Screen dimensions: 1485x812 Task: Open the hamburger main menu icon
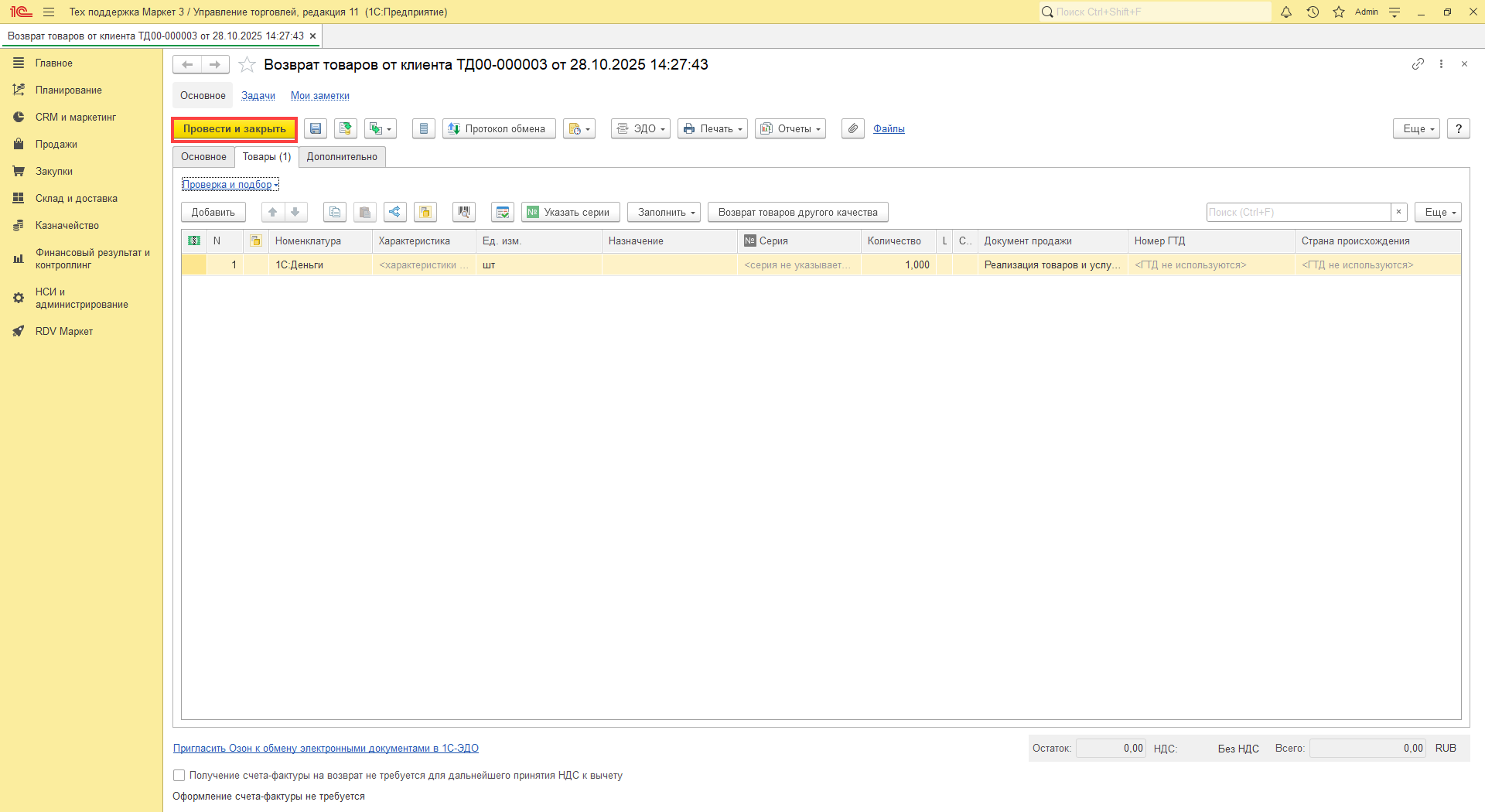click(x=49, y=12)
